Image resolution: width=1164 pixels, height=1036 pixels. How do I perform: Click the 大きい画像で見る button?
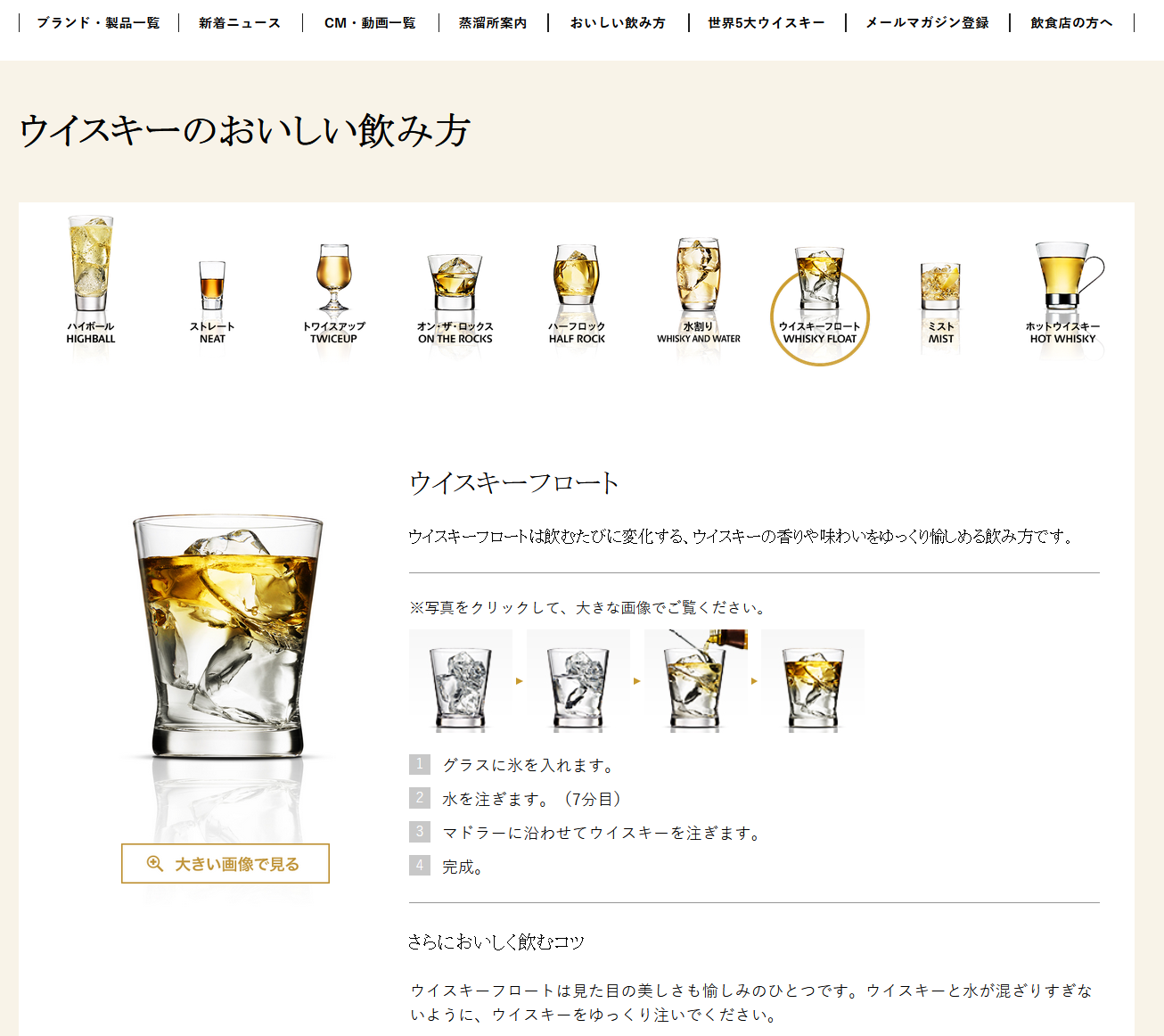point(225,864)
